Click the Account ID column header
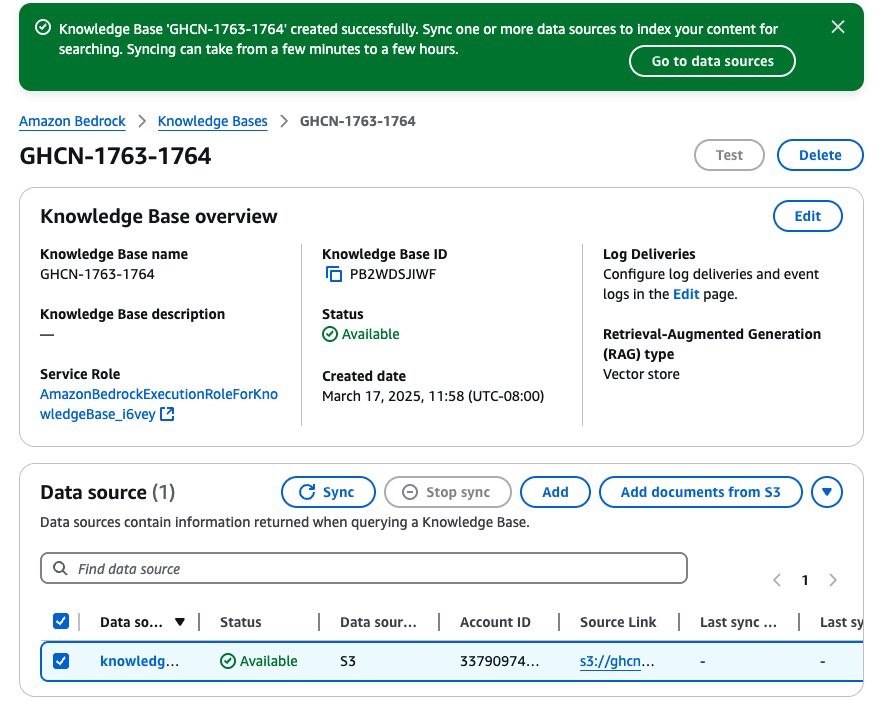Viewport: 879px width, 703px height. coord(495,622)
